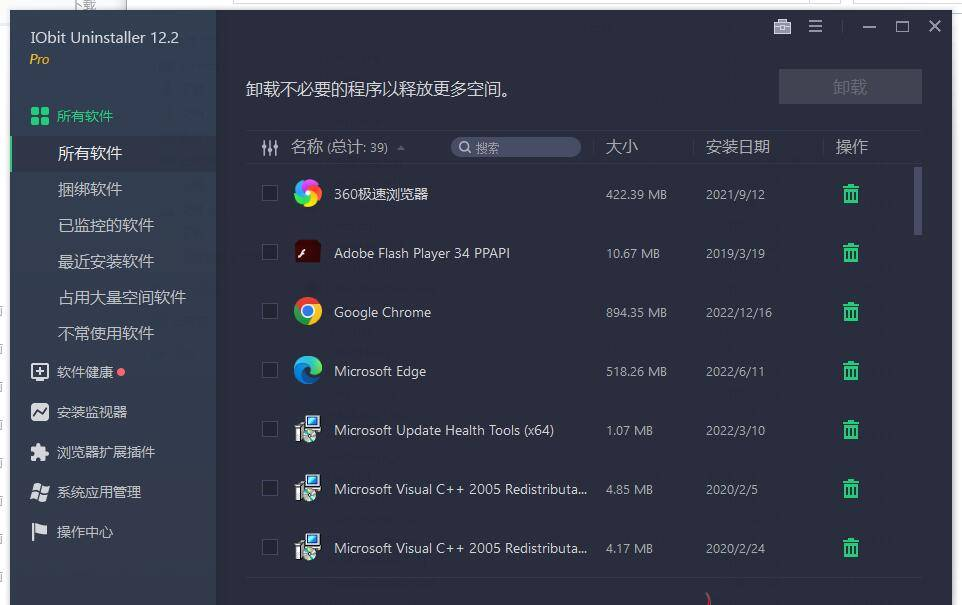Click trash icon for Google Chrome
This screenshot has width=962, height=605.
point(850,312)
